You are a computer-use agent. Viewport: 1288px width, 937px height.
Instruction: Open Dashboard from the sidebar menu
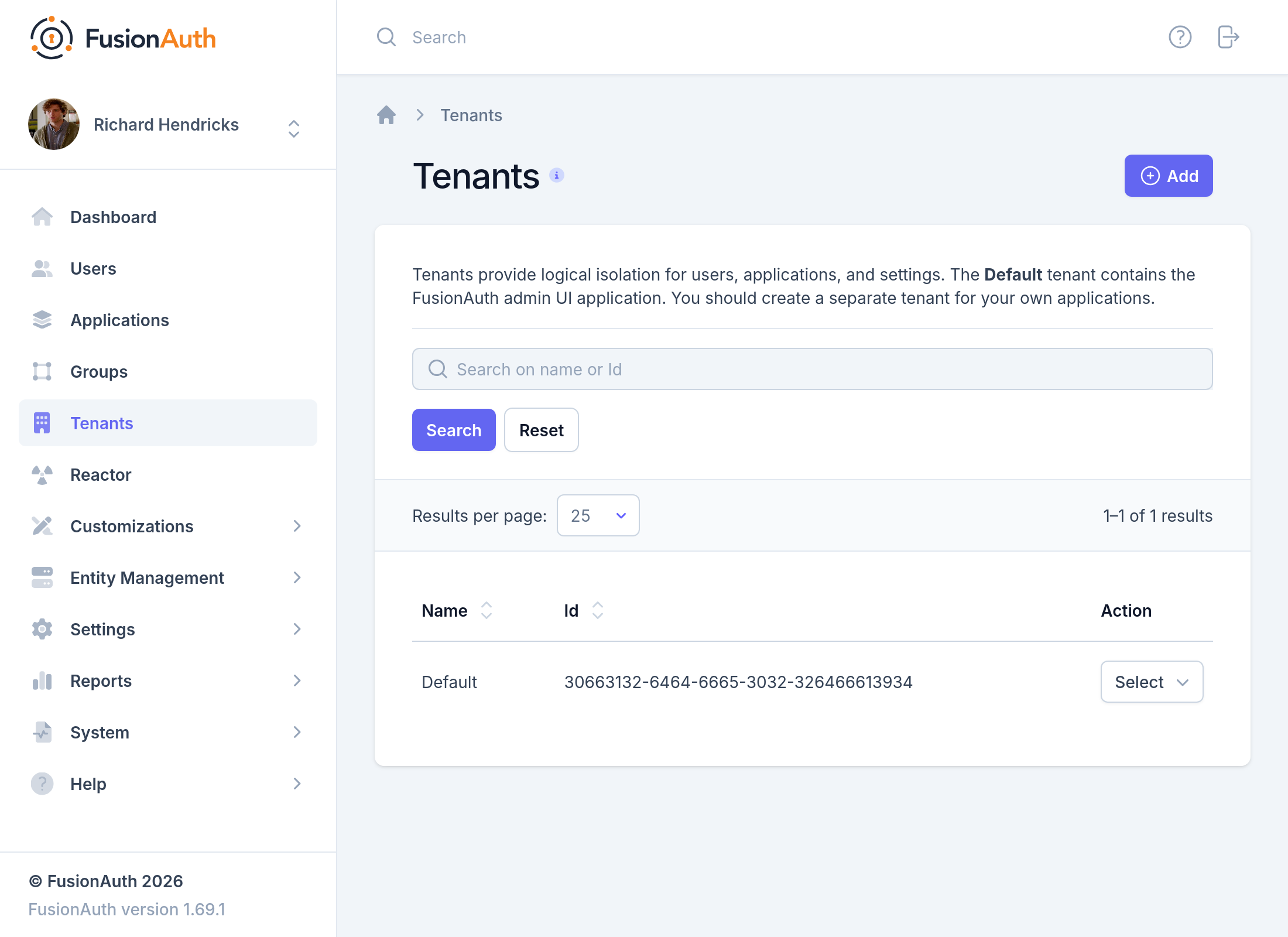pyautogui.click(x=167, y=217)
